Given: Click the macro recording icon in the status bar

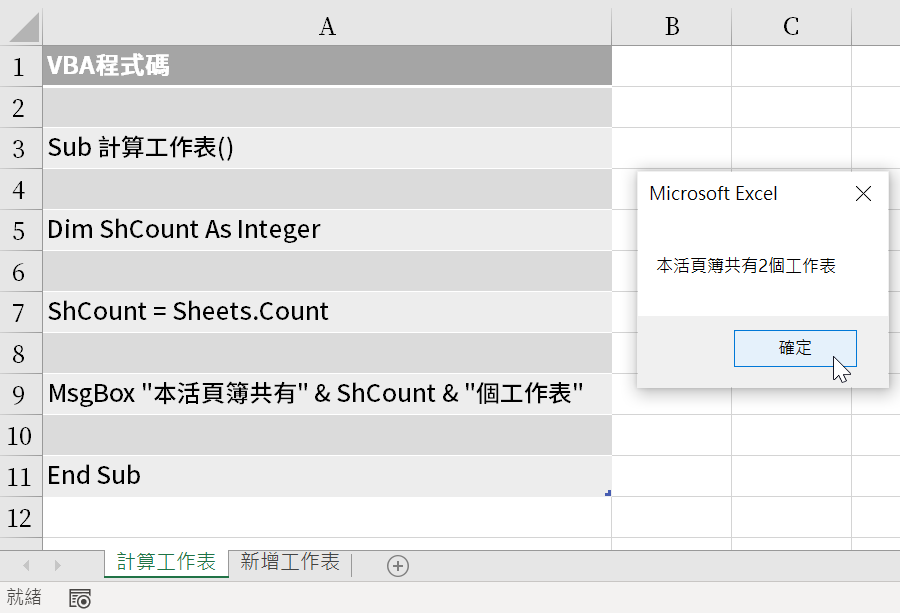Looking at the screenshot, I should [x=80, y=598].
